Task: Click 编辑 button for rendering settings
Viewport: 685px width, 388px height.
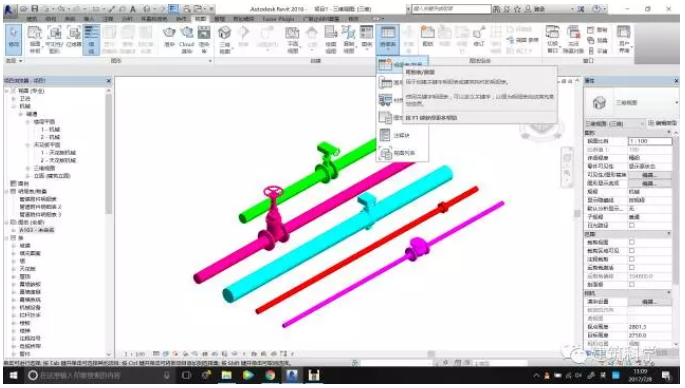Action: [x=649, y=301]
